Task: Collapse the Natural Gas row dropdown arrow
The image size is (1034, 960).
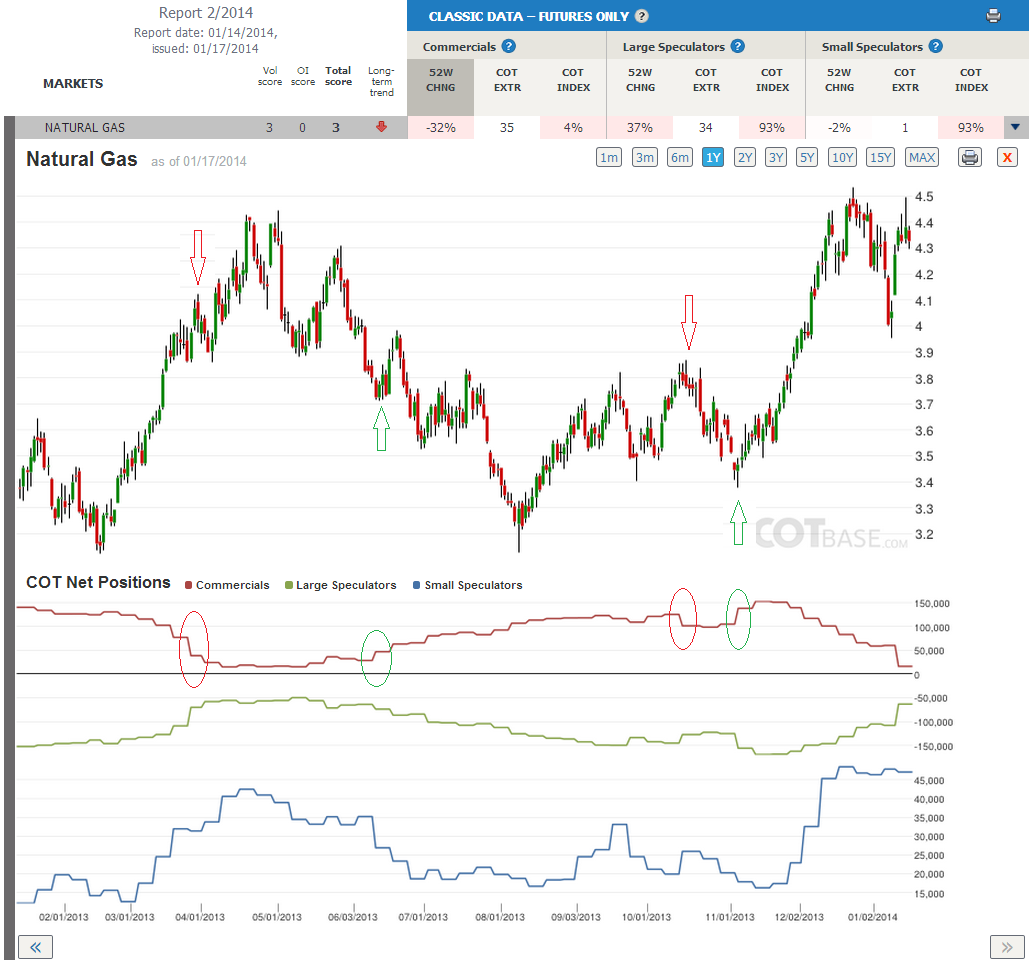Action: tap(1016, 127)
